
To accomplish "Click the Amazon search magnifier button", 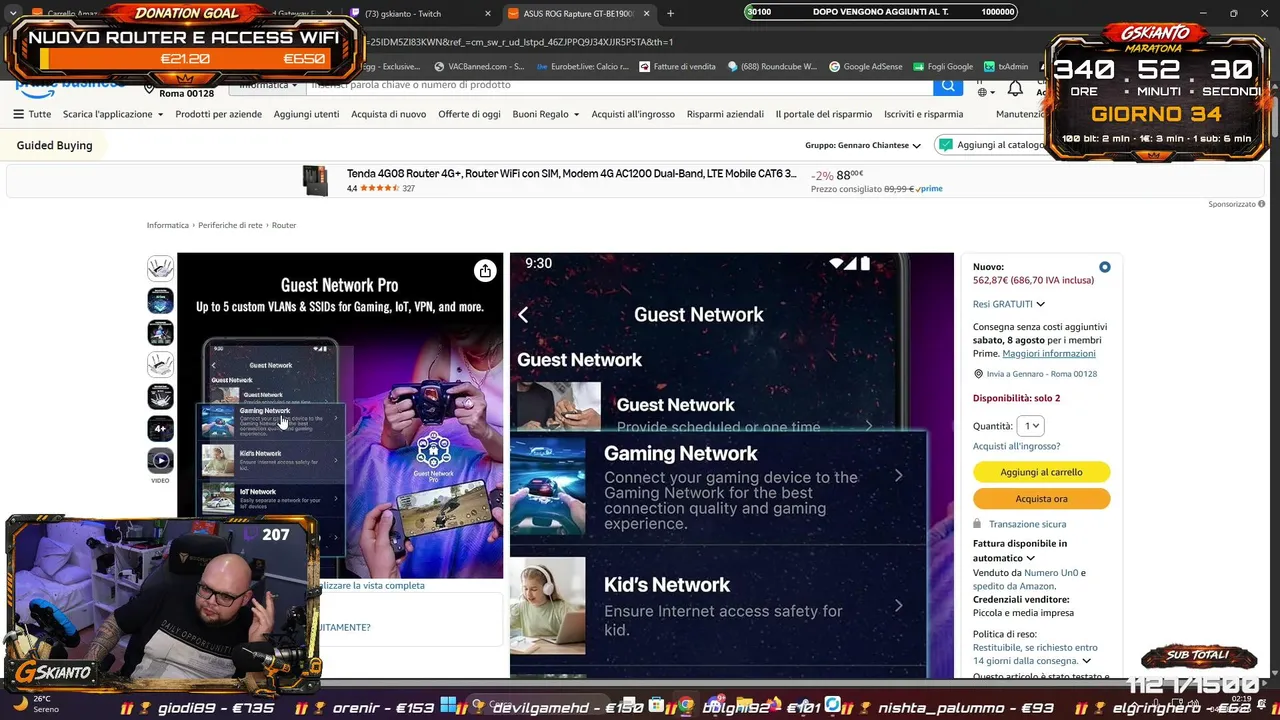I will (948, 86).
